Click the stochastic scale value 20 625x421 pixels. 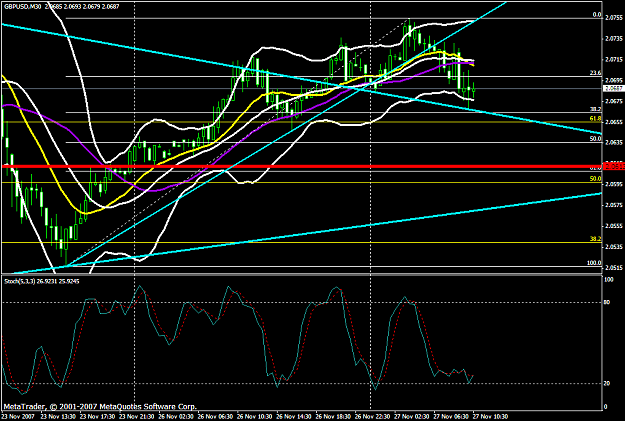point(607,383)
